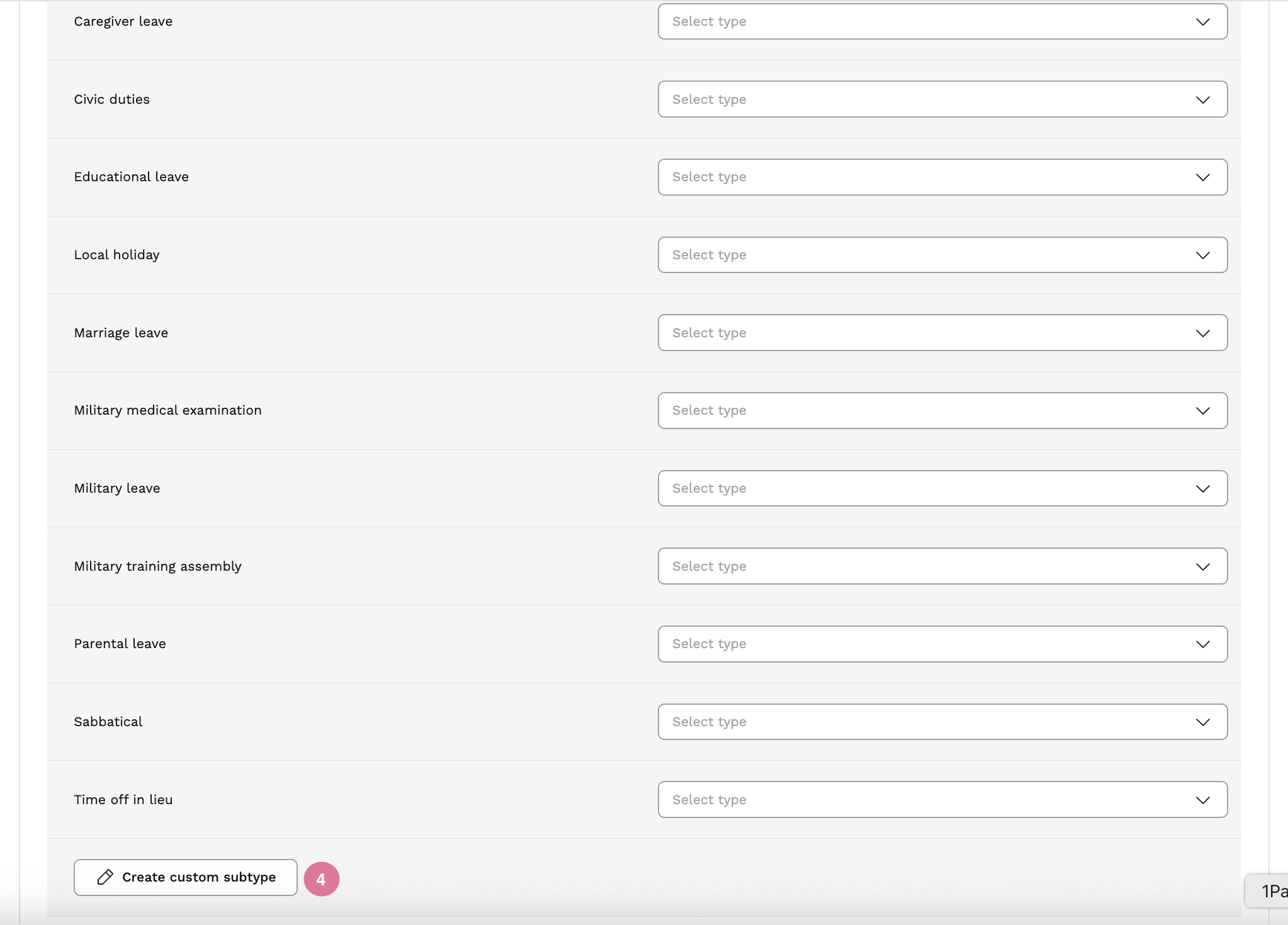Click the 'Sabbatical' label

(x=108, y=722)
